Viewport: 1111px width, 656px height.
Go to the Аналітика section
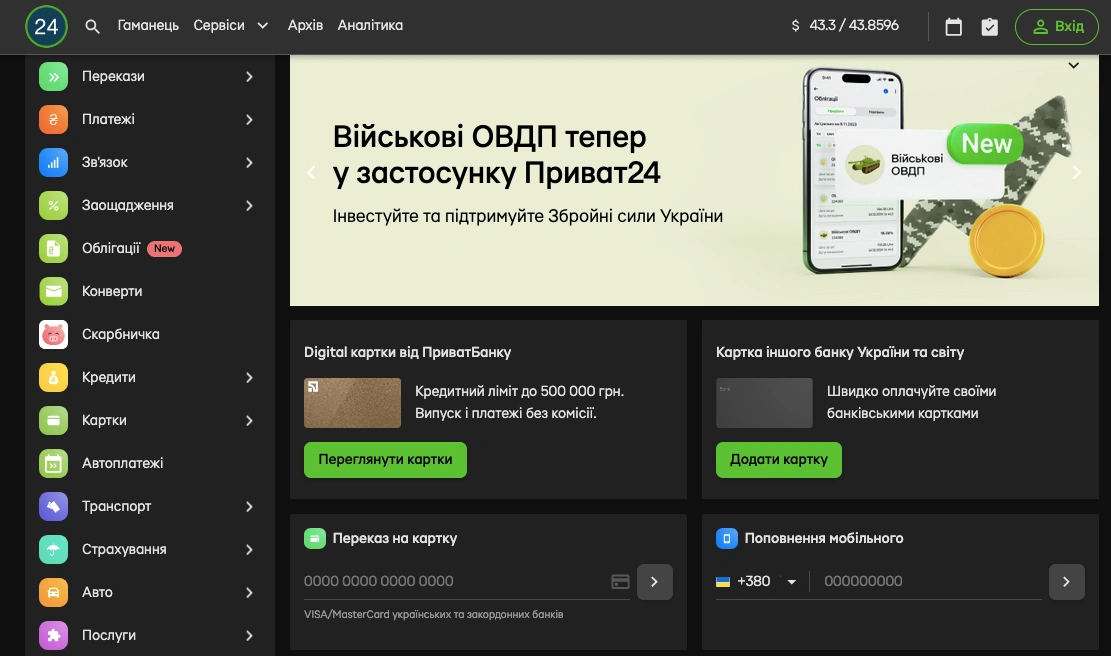(370, 26)
